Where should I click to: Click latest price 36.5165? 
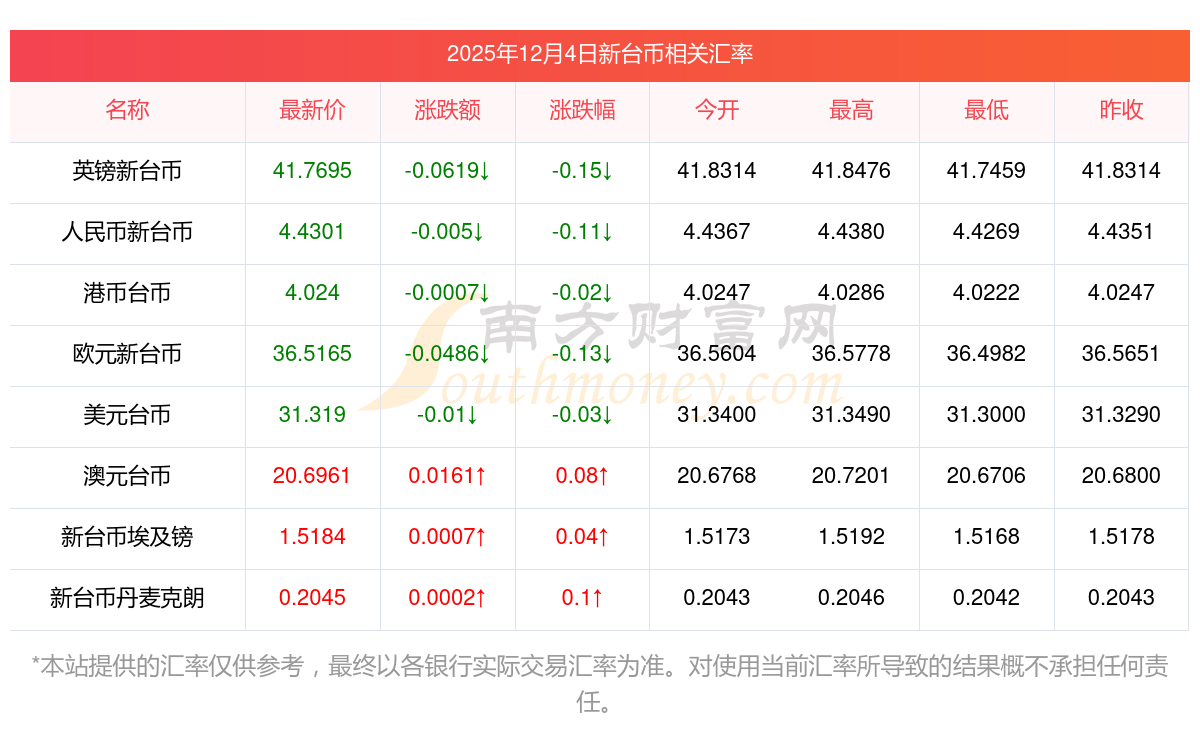point(312,354)
